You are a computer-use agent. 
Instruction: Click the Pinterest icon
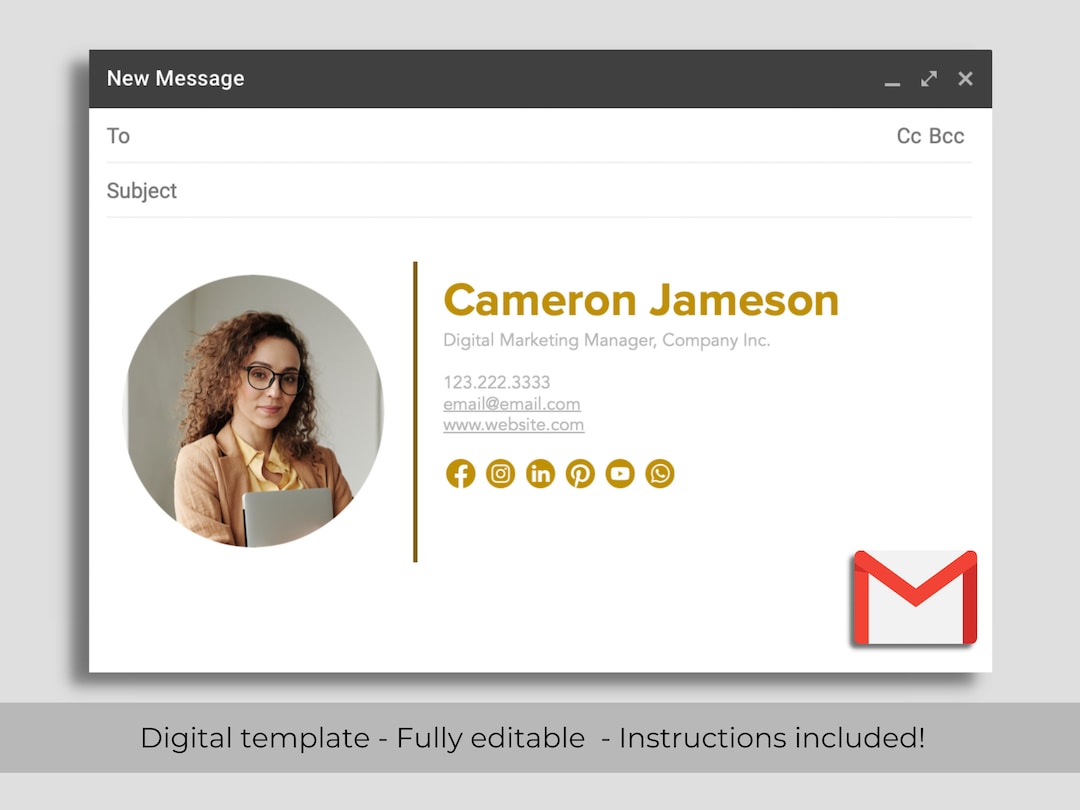tap(580, 474)
